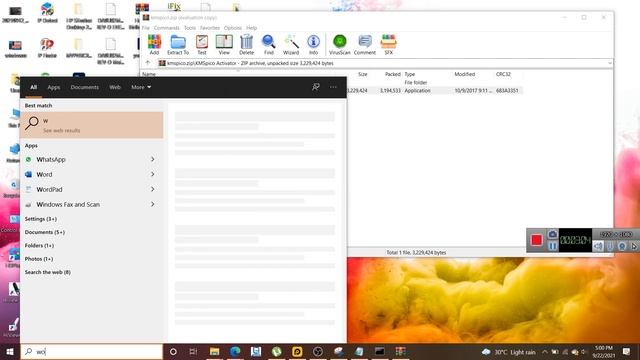Expand the WinRAR address path dropdown
Image resolution: width=640 pixels, height=360 pixels.
(610, 63)
